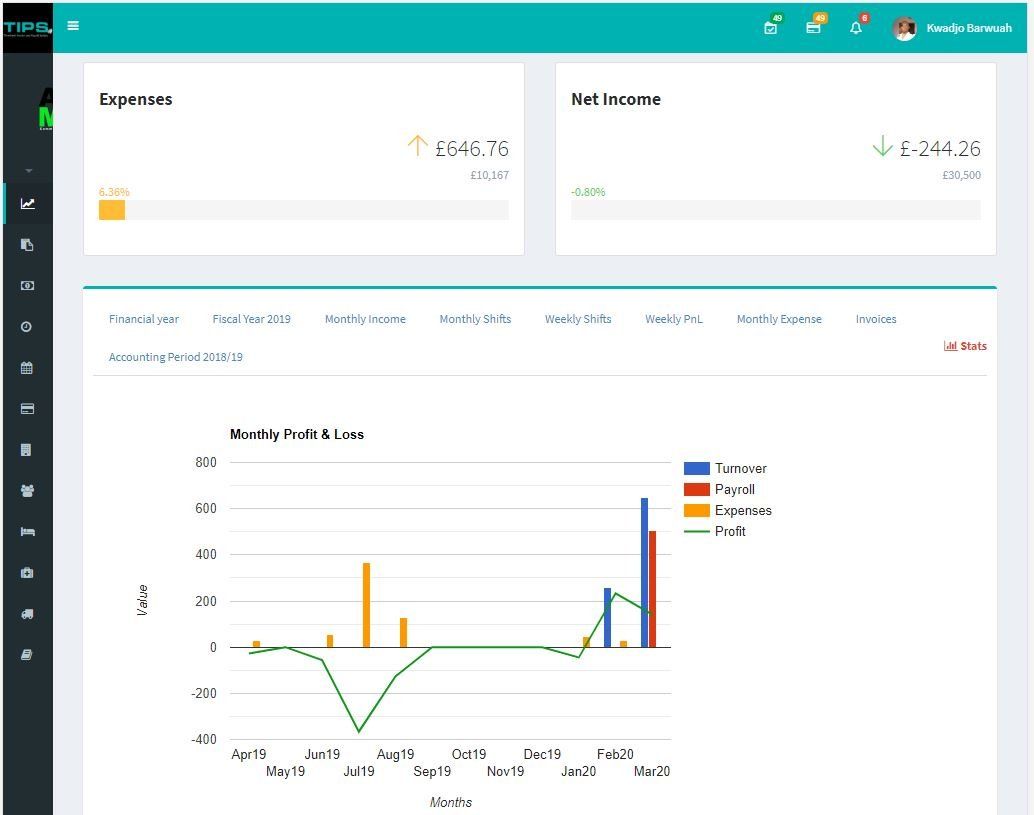Open the medkit icon in sidebar
The height and width of the screenshot is (815, 1034).
(27, 573)
